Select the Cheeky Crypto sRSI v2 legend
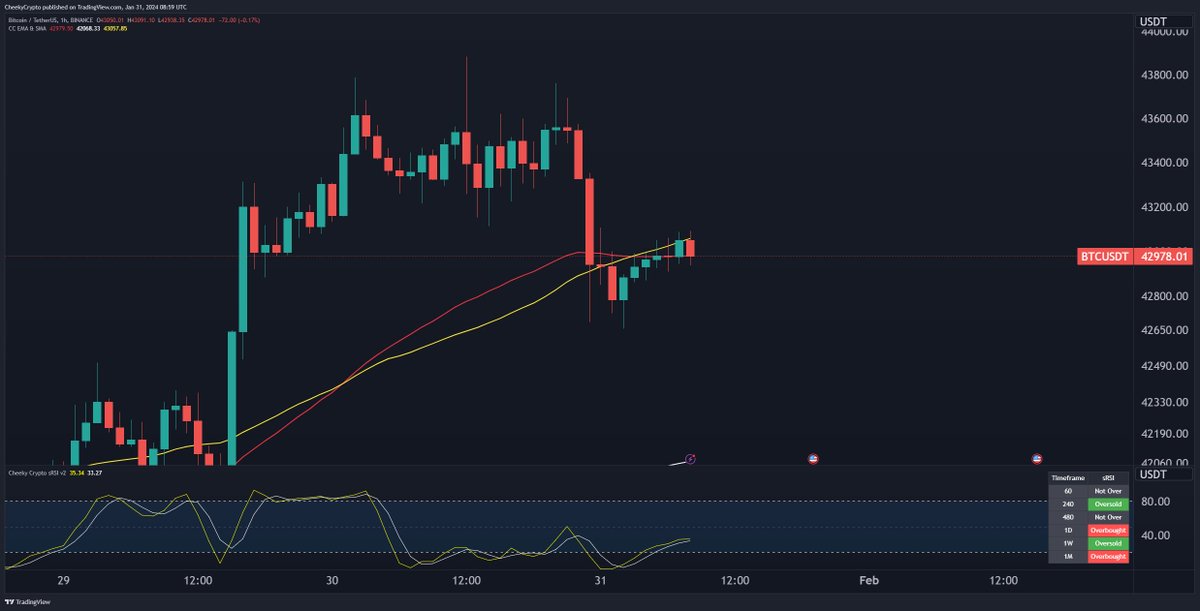 (x=37, y=473)
